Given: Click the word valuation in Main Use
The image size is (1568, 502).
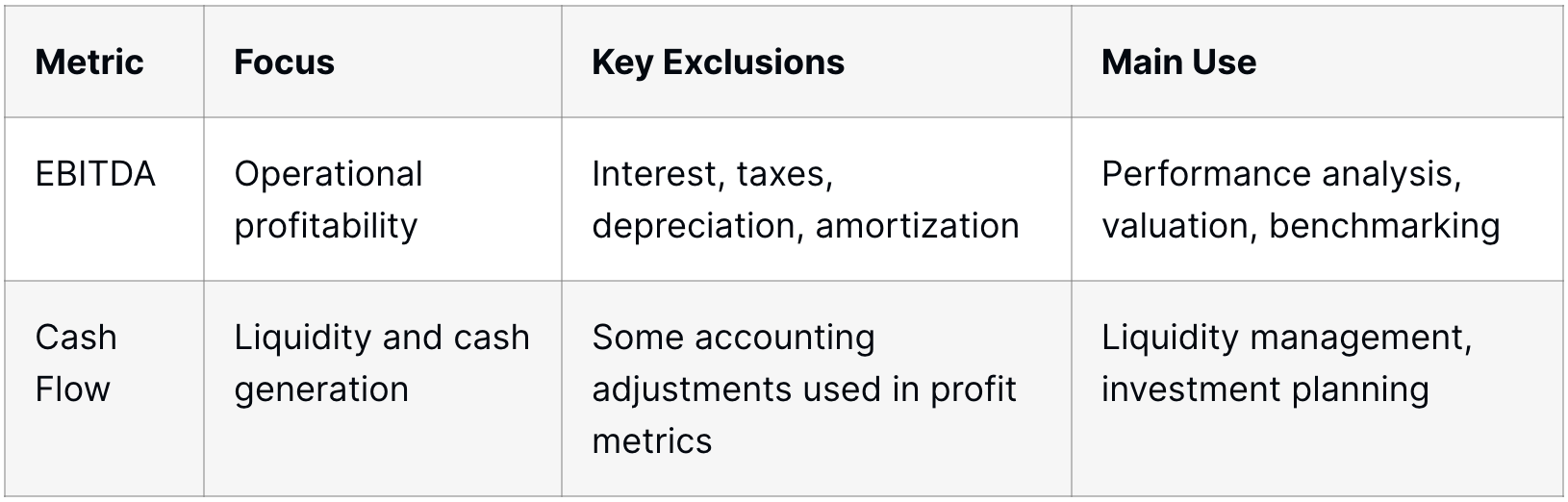Looking at the screenshot, I should [1177, 226].
